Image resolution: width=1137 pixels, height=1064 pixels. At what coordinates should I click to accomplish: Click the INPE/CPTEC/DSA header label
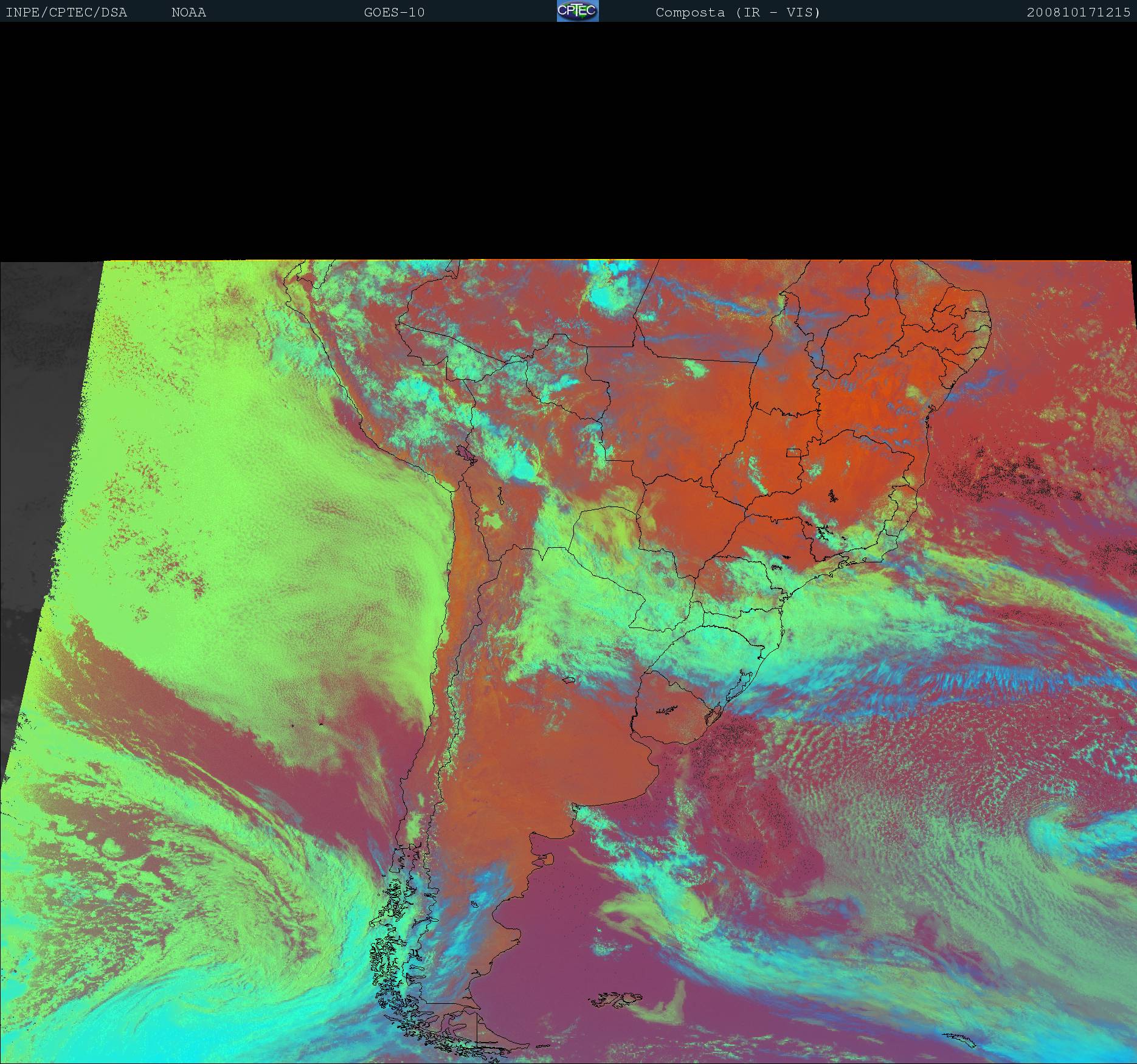66,12
